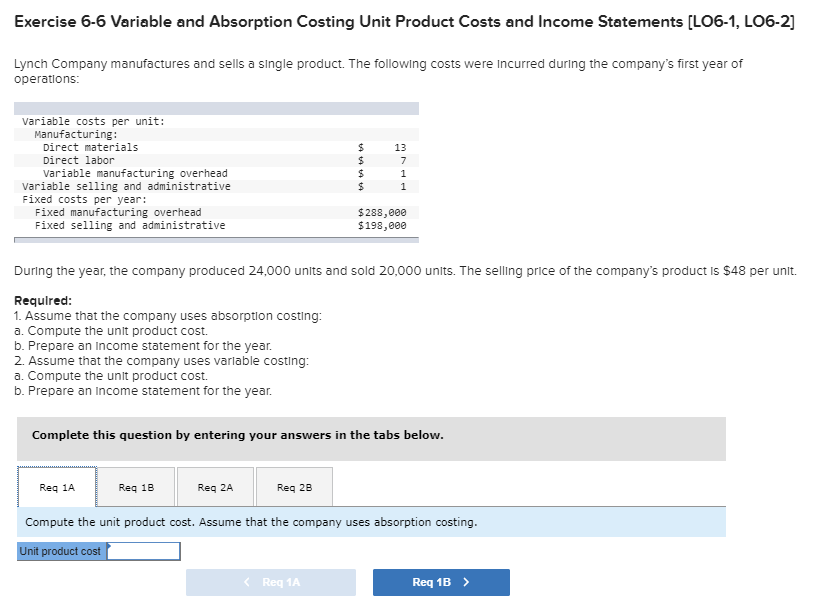Click the blue Req 1B next button
This screenshot has width=818, height=604.
(x=441, y=582)
